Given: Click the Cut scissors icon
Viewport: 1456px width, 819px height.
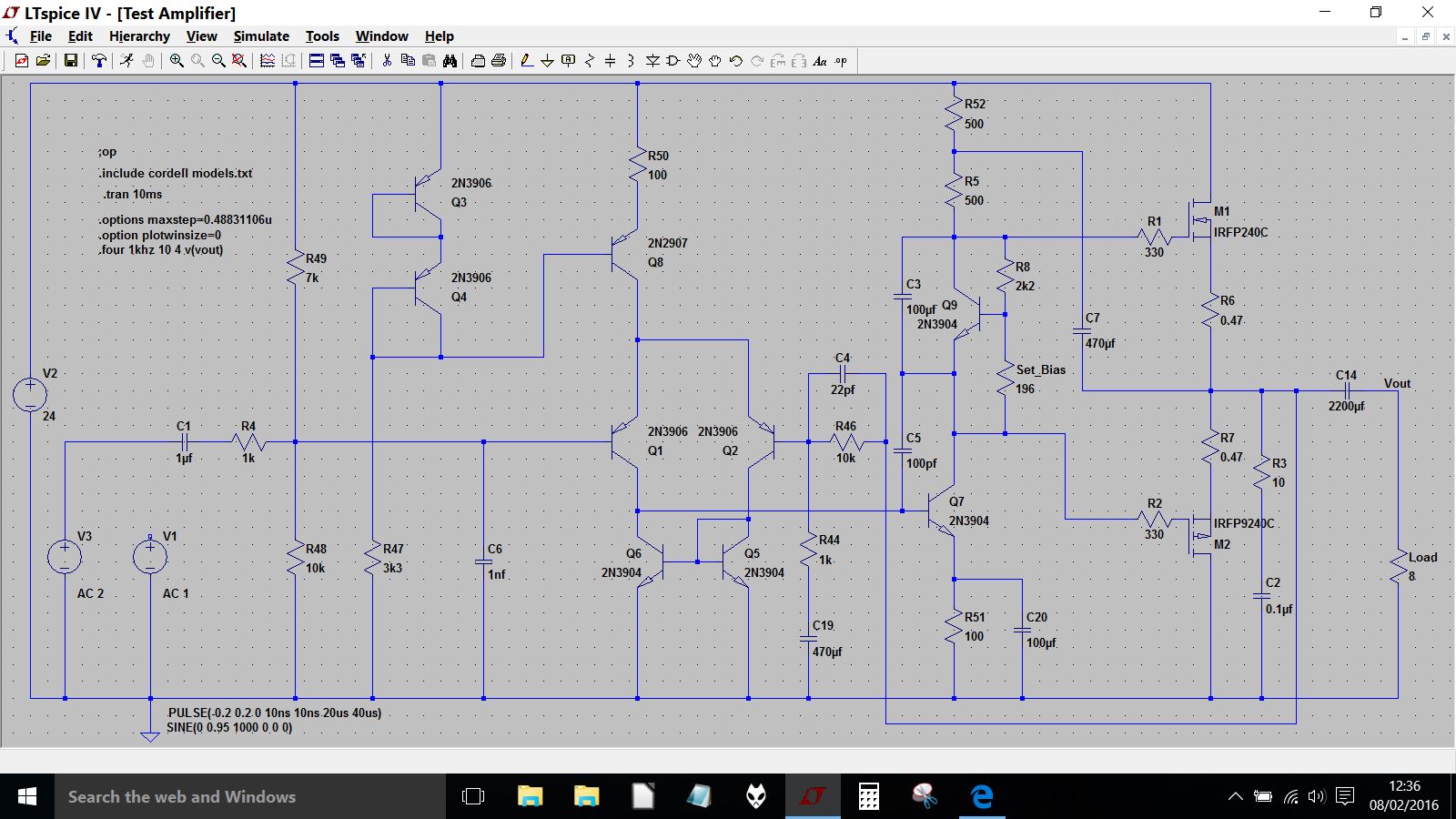Looking at the screenshot, I should tap(387, 61).
